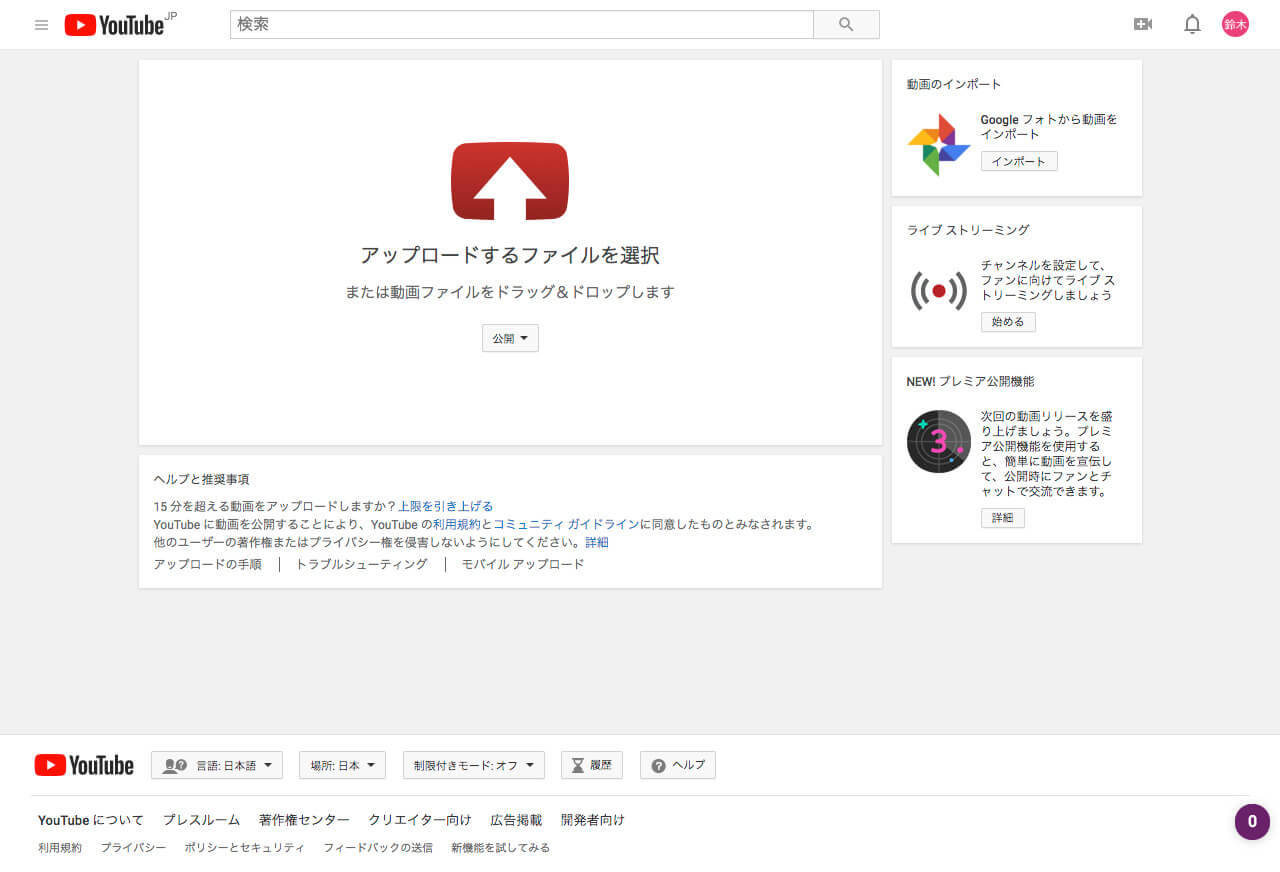
Task: Click the 詳細 button under Premiere
Action: 1003,518
